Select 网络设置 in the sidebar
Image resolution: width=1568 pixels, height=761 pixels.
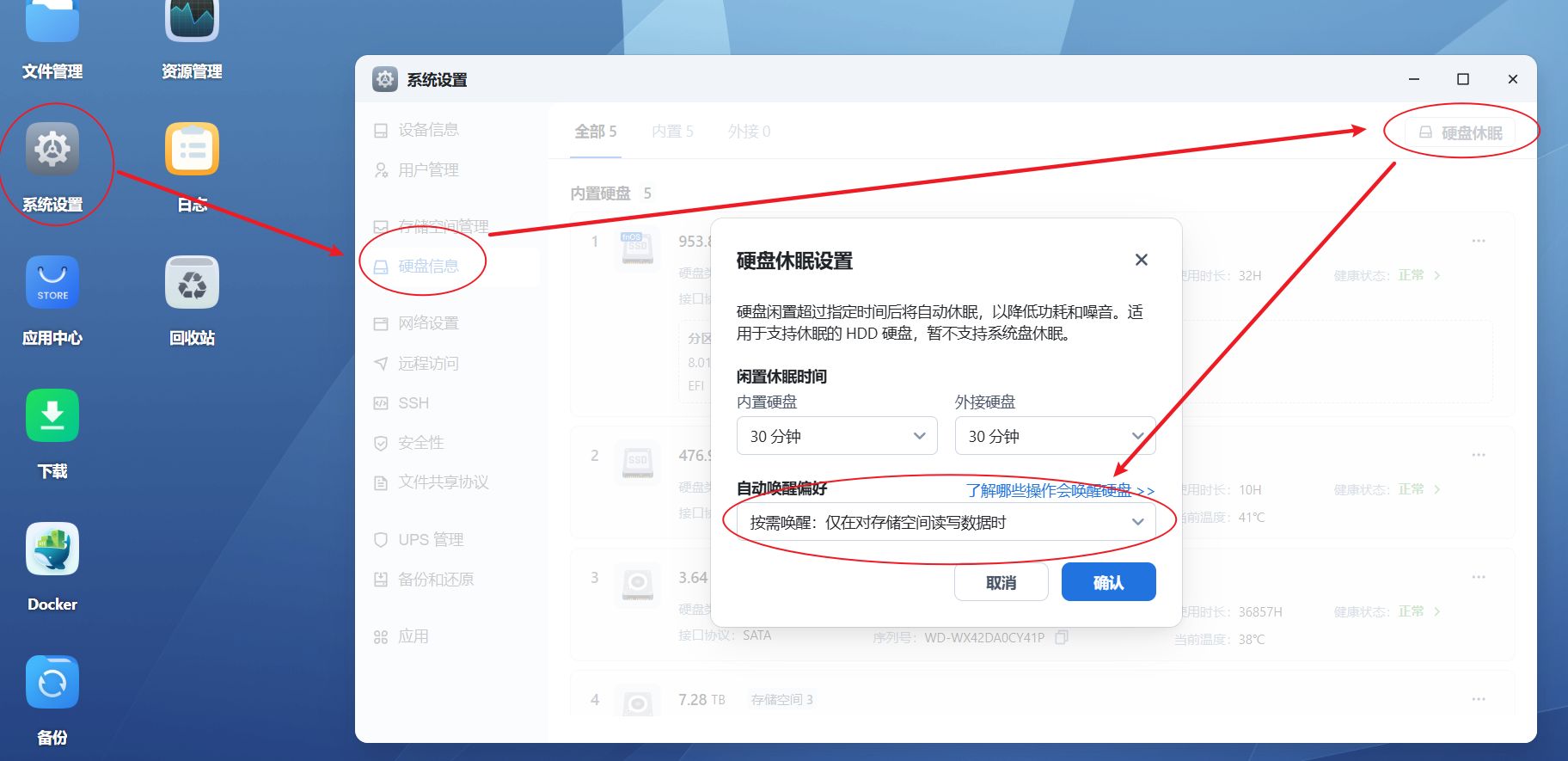[428, 323]
